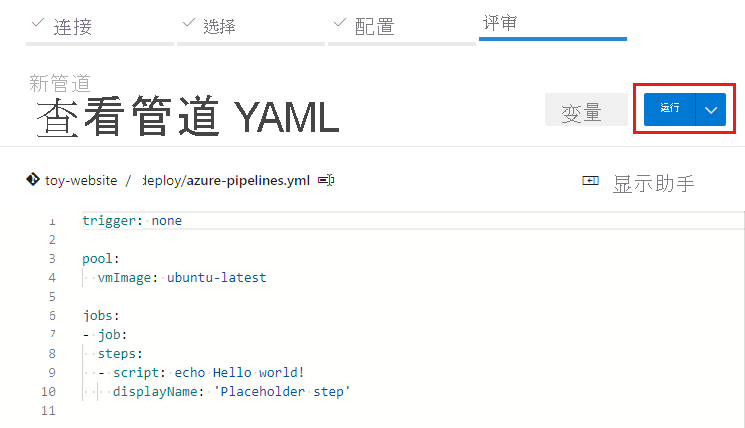The width and height of the screenshot is (745, 428).
Task: Click the repository icon beside toy-website
Action: 32,181
